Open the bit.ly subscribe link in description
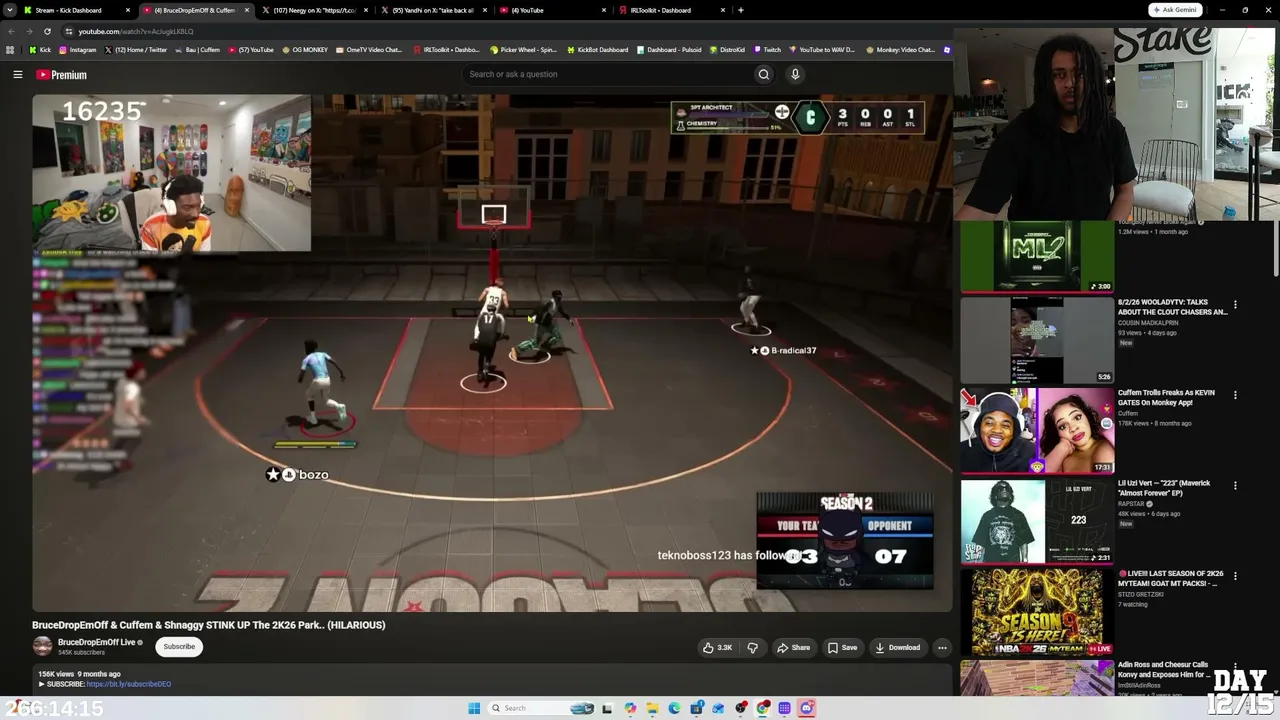The image size is (1280, 720). (x=129, y=684)
